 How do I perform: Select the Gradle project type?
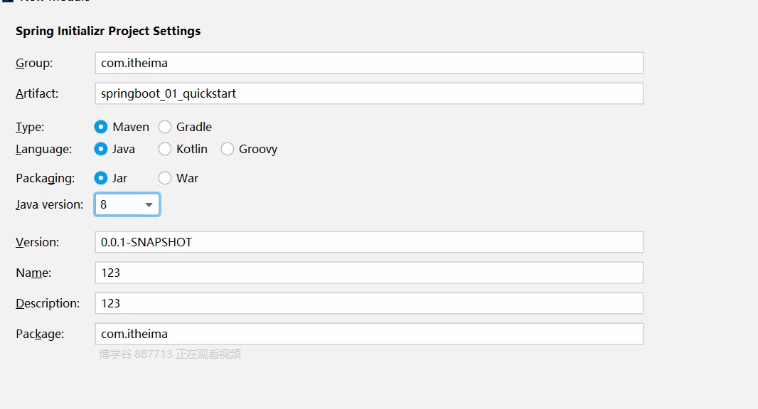[x=165, y=127]
